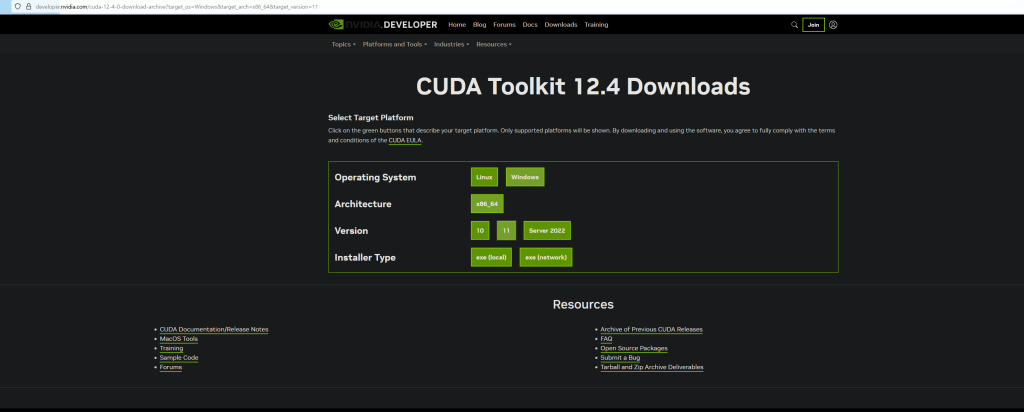Screen dimensions: 1024x412
Task: Expand the Industries dropdown
Action: pos(451,44)
